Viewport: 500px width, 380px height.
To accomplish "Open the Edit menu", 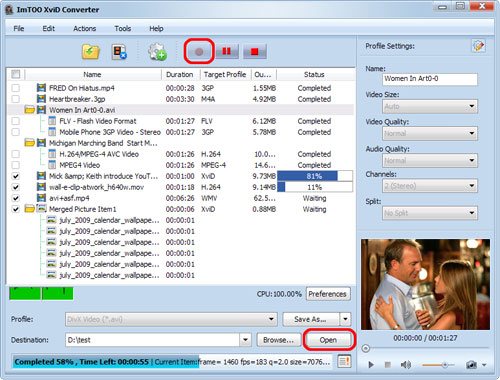I will click(48, 29).
